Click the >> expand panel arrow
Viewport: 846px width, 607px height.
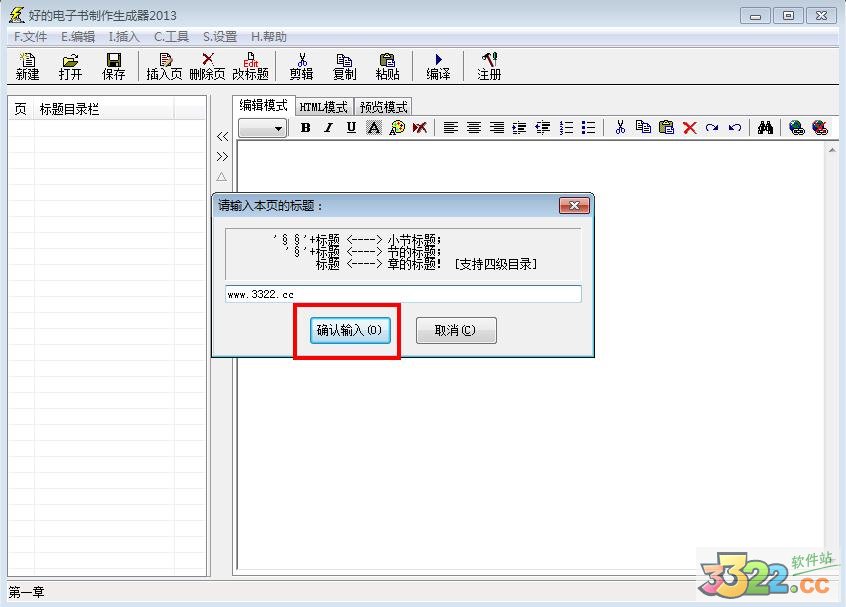(x=222, y=156)
